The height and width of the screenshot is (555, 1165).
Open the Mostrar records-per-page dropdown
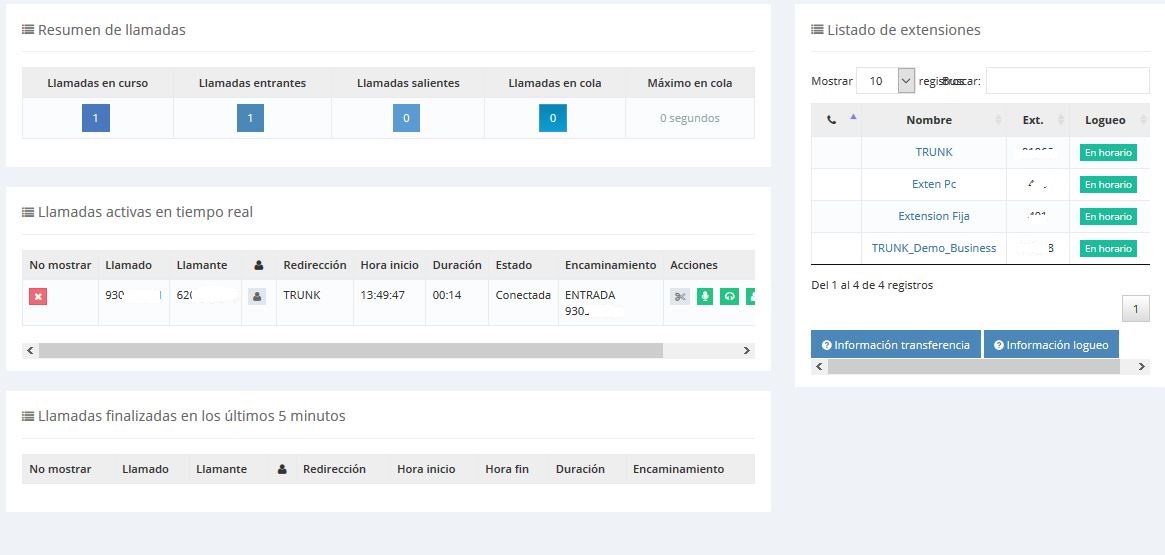(886, 81)
